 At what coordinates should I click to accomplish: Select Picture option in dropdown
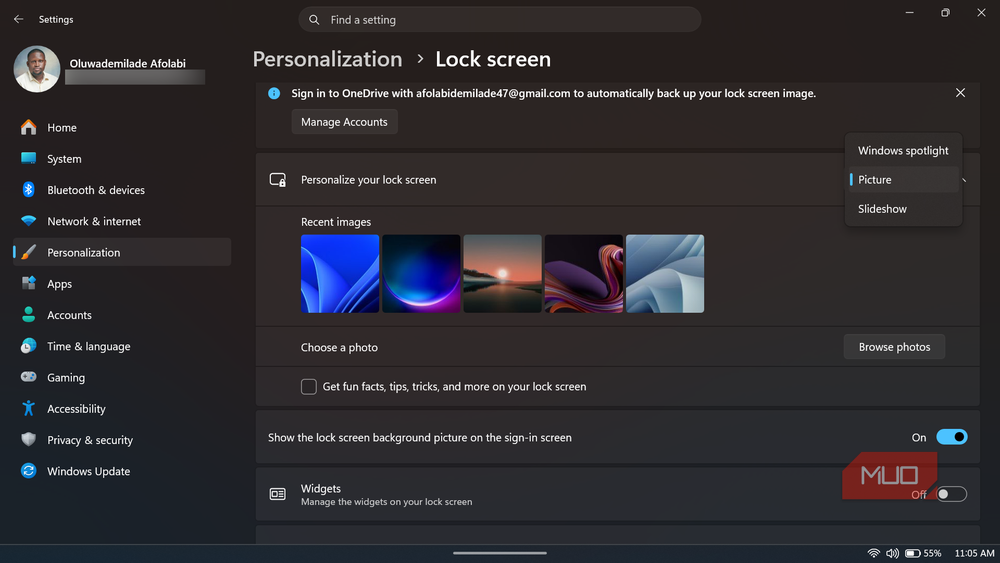[903, 180]
